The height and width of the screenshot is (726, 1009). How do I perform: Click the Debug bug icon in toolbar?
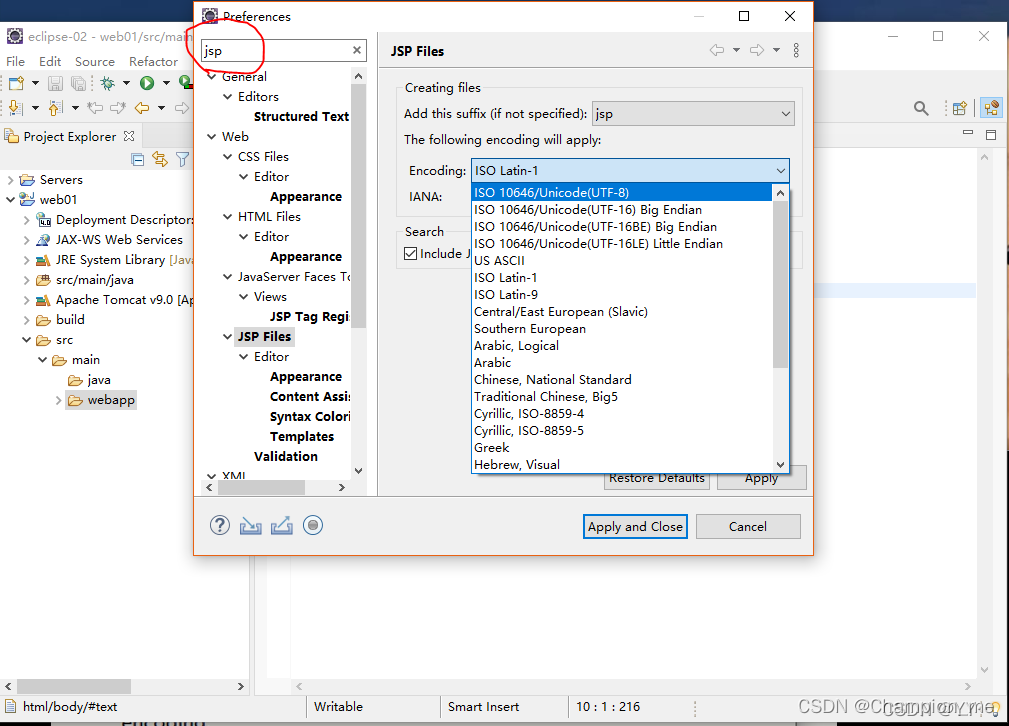[x=108, y=83]
